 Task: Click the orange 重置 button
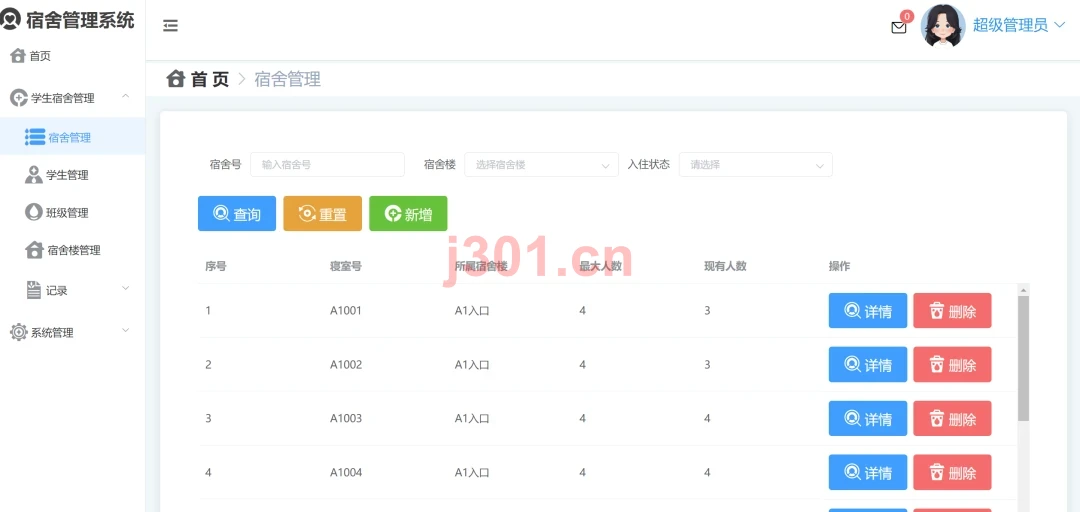coord(322,214)
